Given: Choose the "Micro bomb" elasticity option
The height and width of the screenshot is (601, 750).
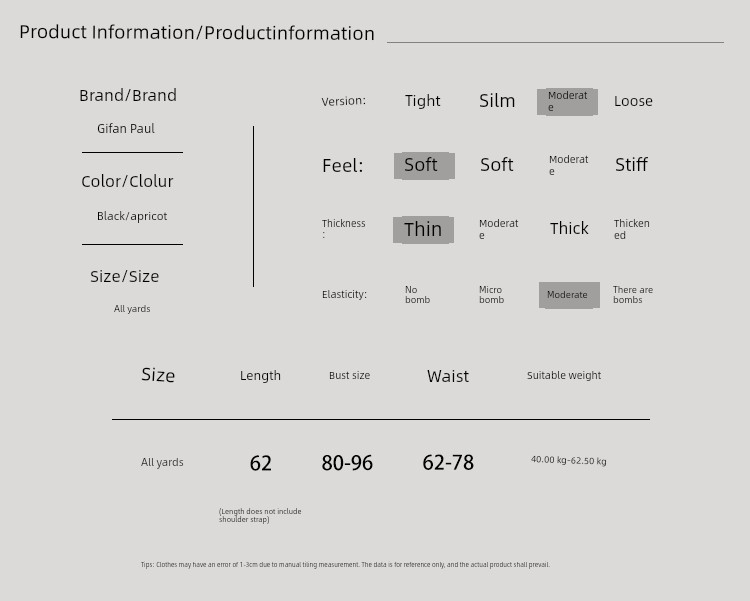Looking at the screenshot, I should pyautogui.click(x=491, y=295).
